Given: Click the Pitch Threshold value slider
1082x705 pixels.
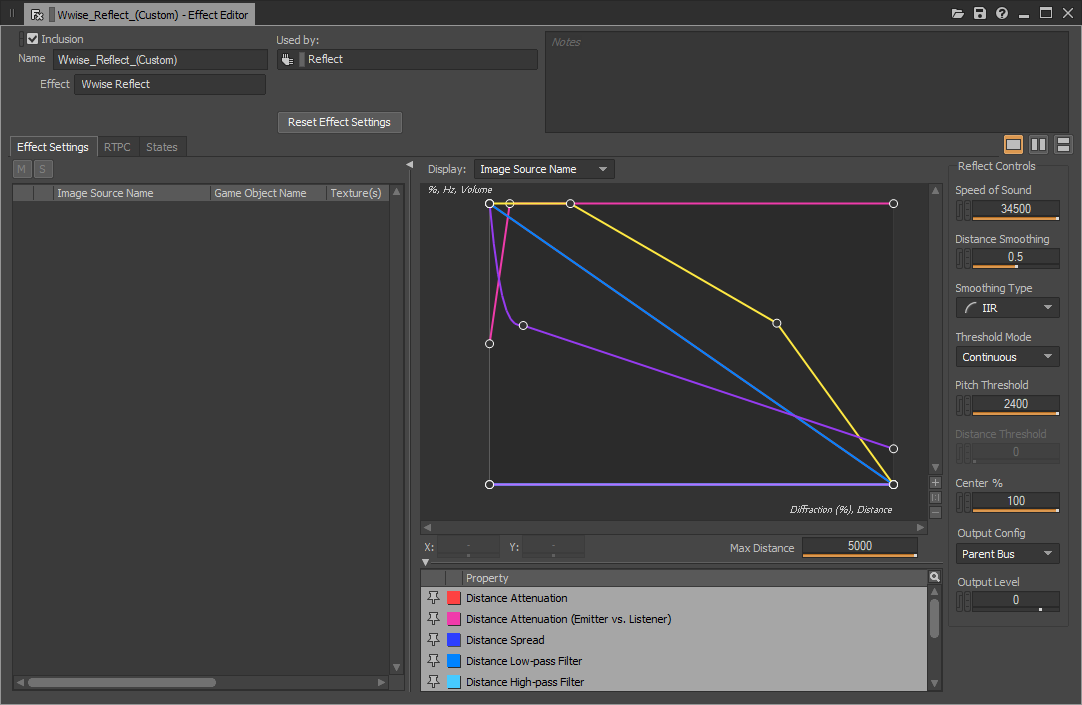Looking at the screenshot, I should pyautogui.click(x=1016, y=405).
